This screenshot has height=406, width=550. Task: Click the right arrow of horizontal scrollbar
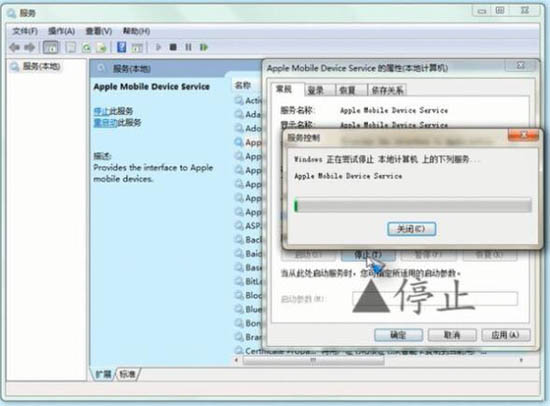pyautogui.click(x=521, y=360)
